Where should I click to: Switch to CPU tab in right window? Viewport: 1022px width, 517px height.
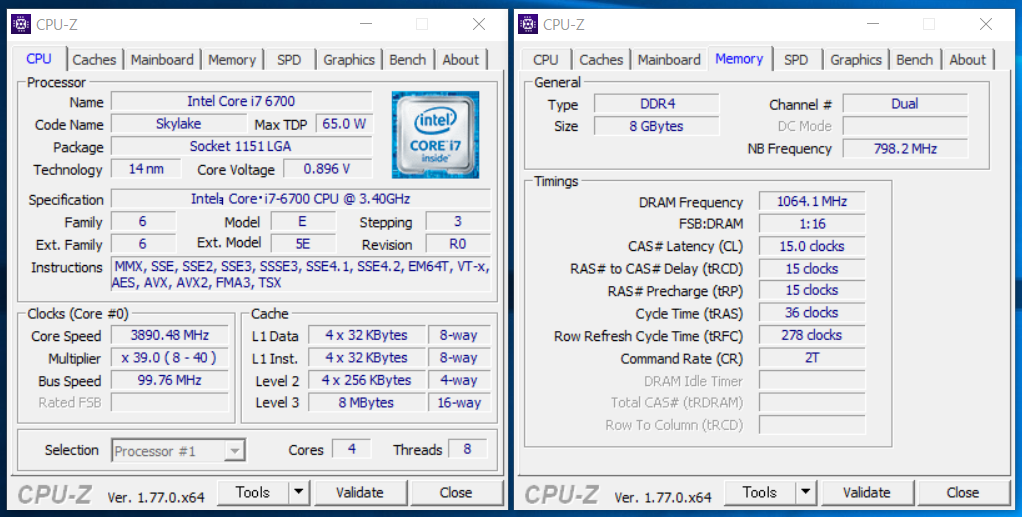point(545,59)
